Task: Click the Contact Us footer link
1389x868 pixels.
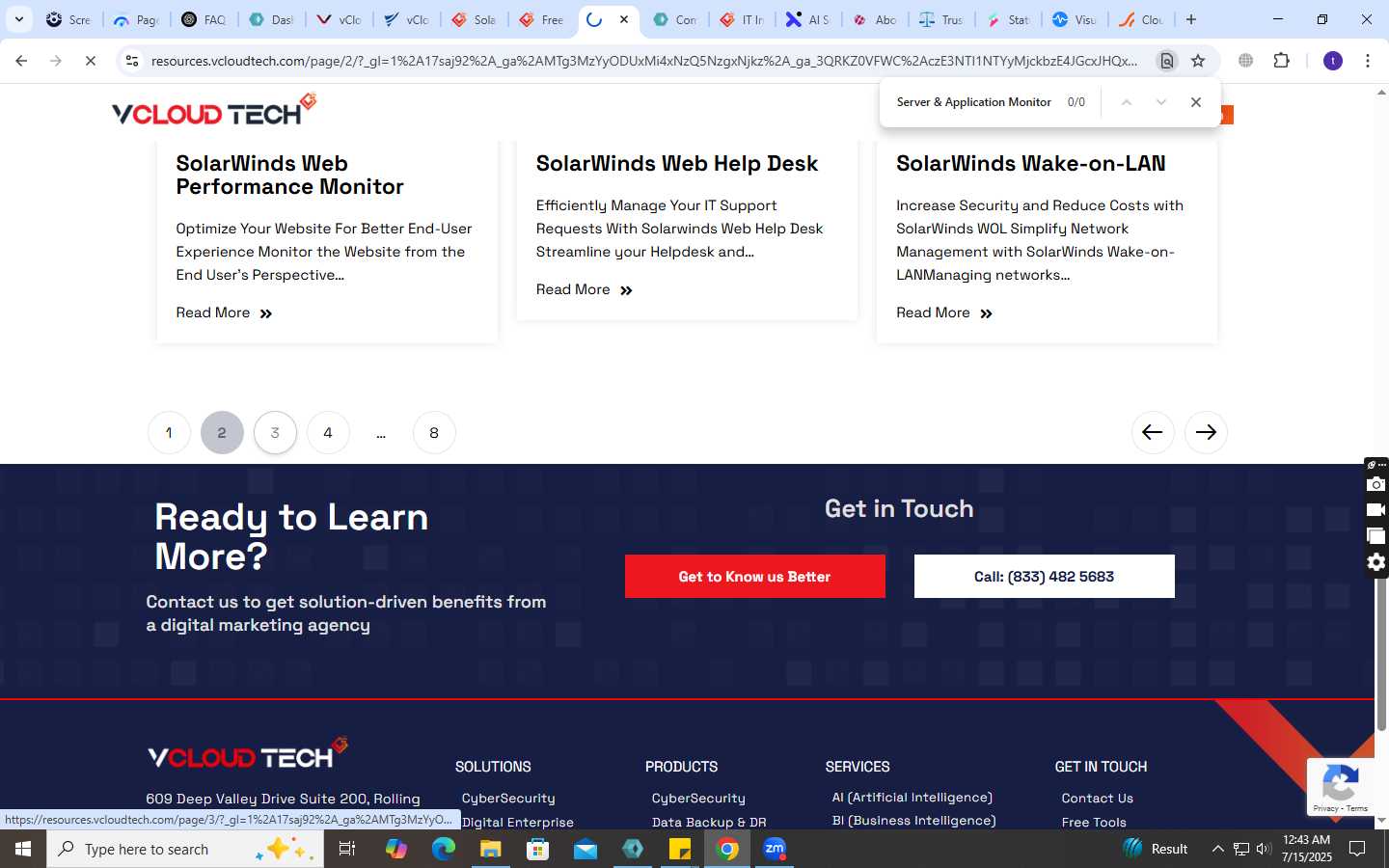Action: (1097, 798)
